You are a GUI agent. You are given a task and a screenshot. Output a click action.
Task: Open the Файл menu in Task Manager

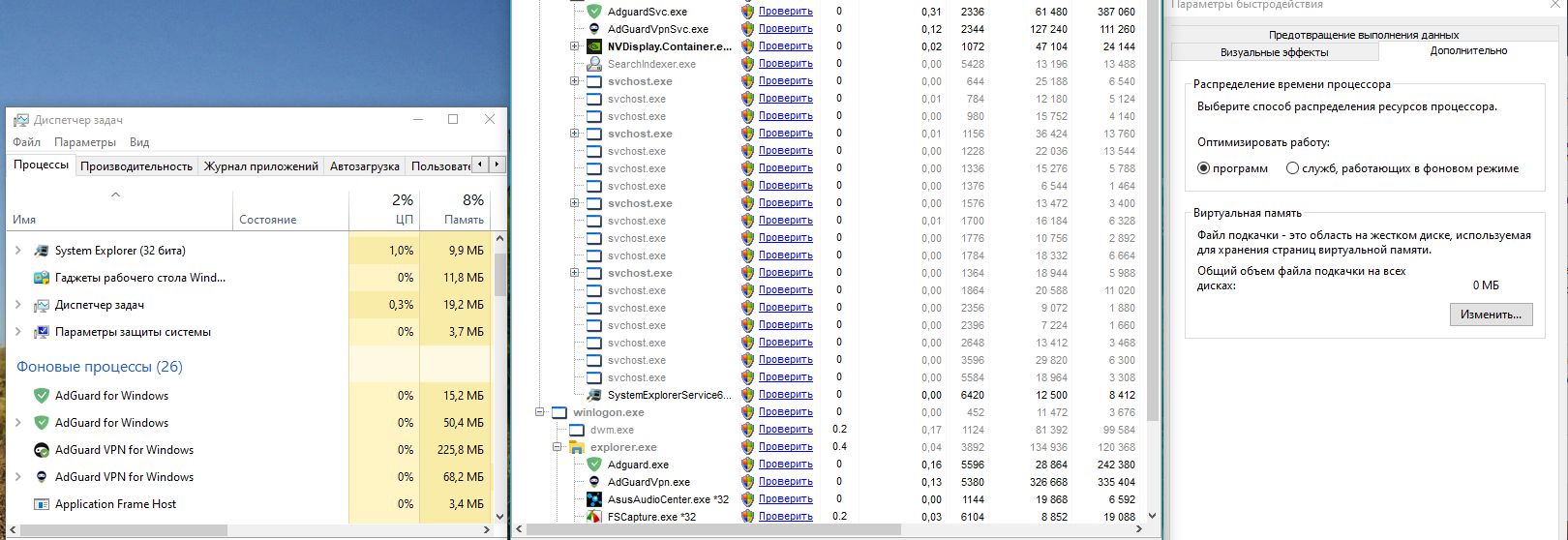[x=27, y=142]
